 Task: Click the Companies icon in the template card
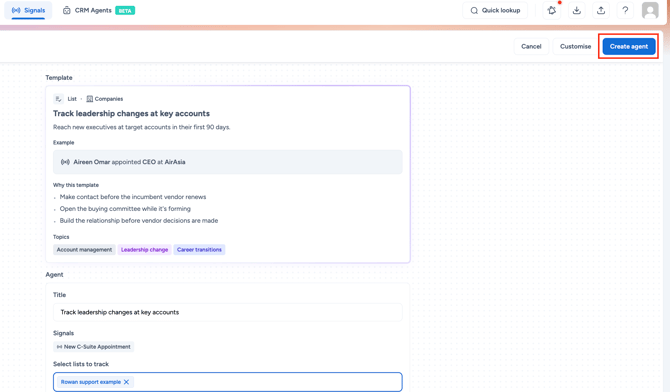tap(89, 99)
